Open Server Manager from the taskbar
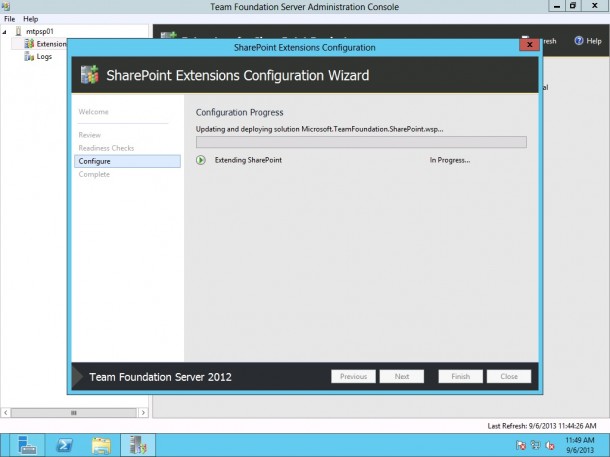610x457 pixels. [x=27, y=445]
